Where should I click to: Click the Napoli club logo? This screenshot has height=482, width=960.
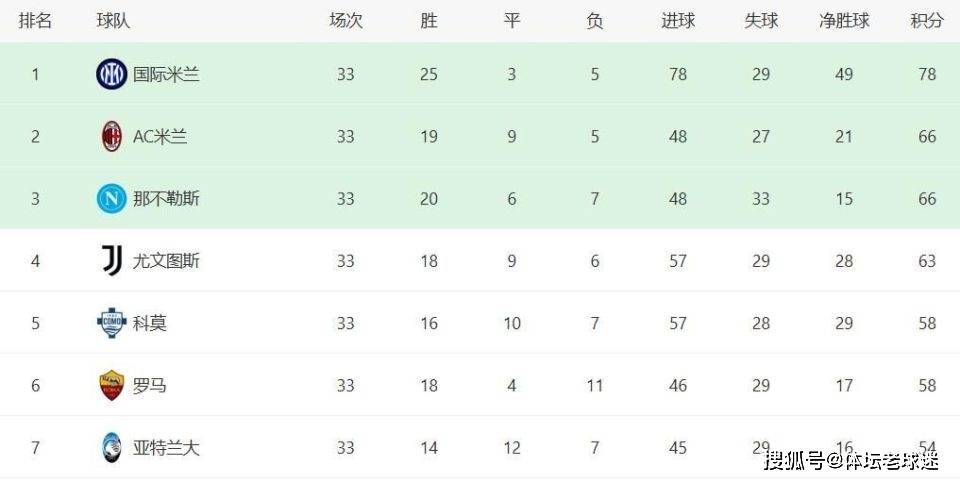(111, 199)
